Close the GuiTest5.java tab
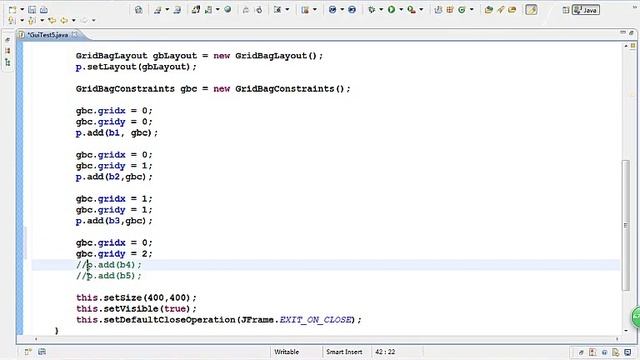Image resolution: width=640 pixels, height=360 pixels. tap(75, 35)
